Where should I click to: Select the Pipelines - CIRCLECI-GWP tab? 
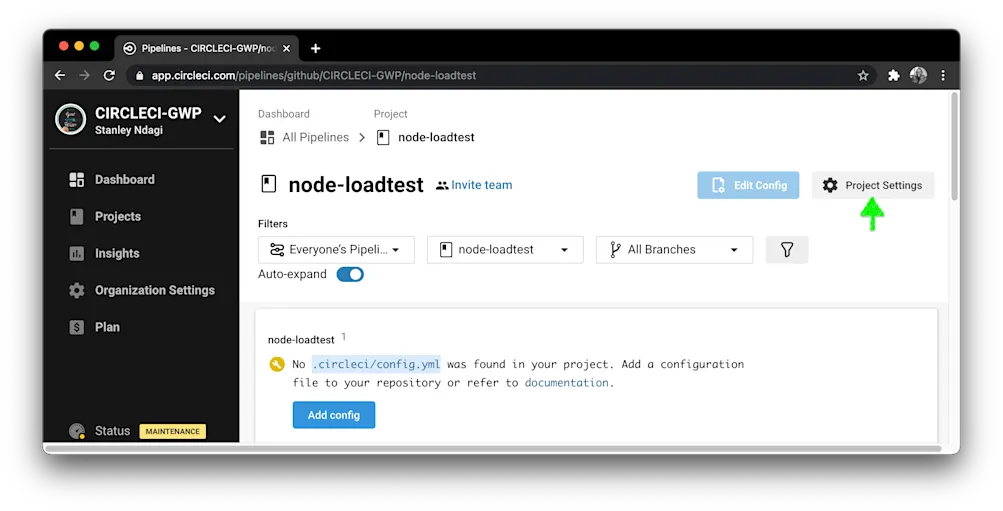(207, 48)
